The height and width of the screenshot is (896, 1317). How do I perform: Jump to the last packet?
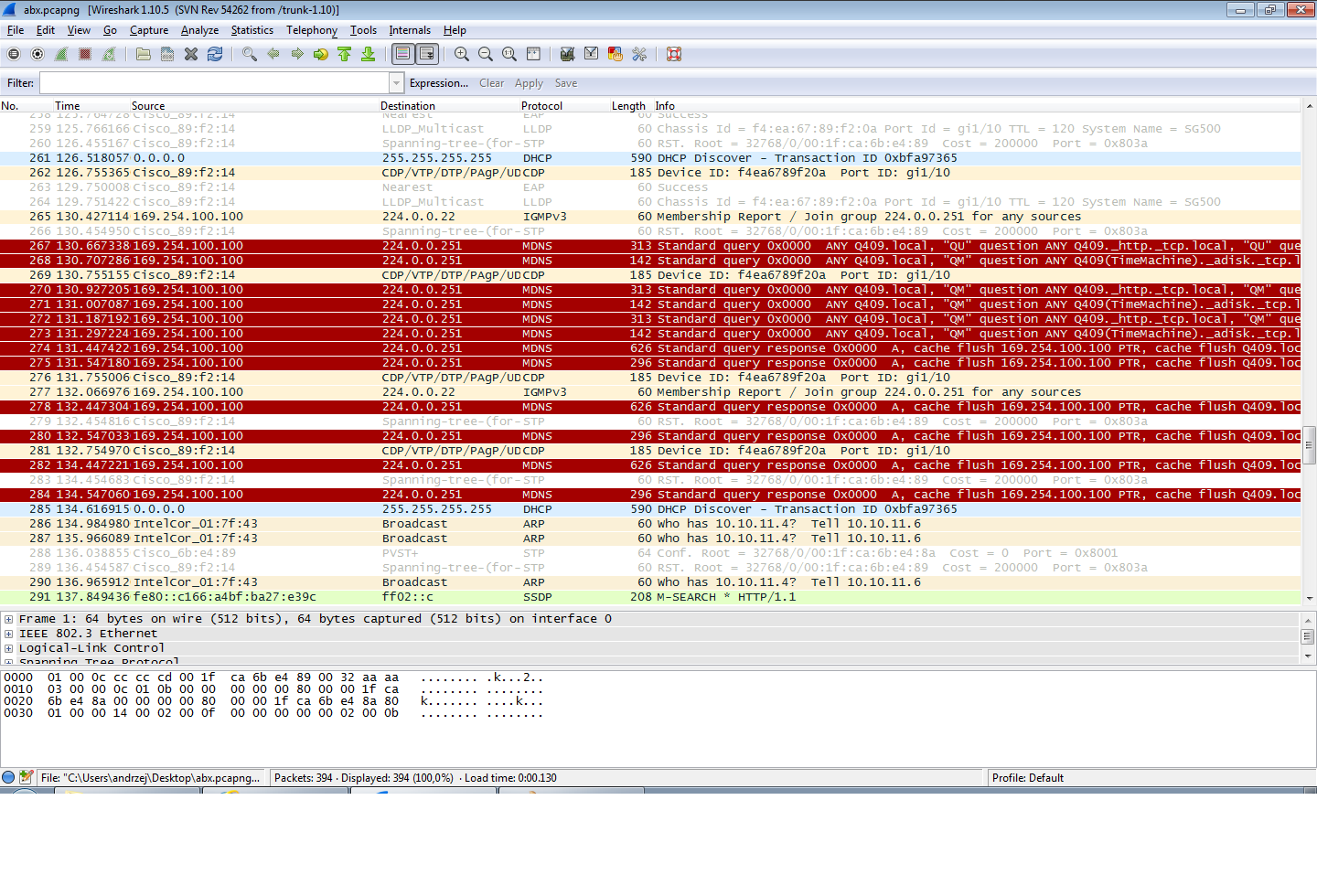(369, 54)
